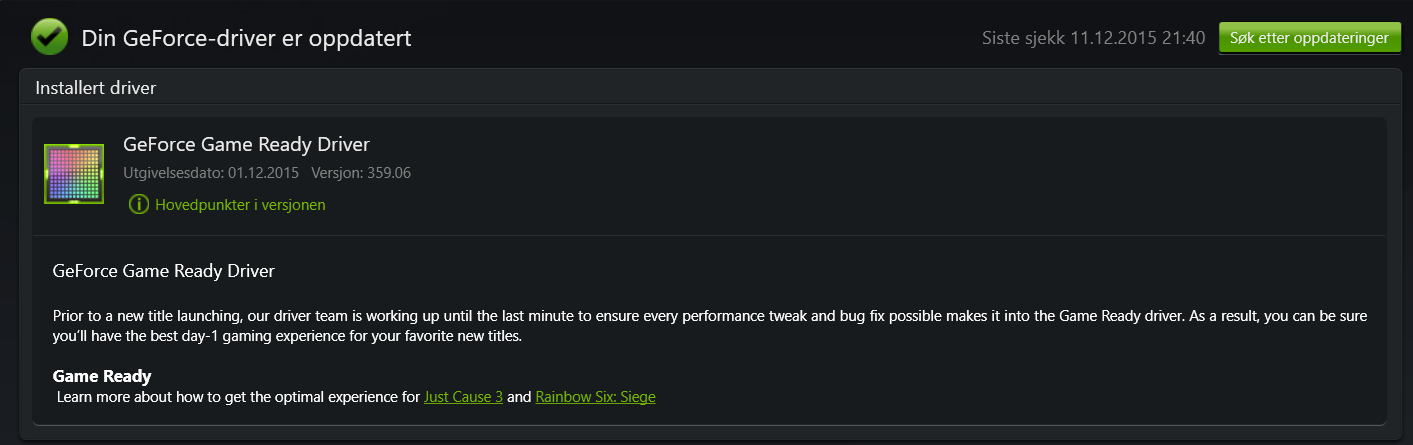
Task: Click the release notes GeForce Game Ready Driver heading
Action: pos(163,271)
